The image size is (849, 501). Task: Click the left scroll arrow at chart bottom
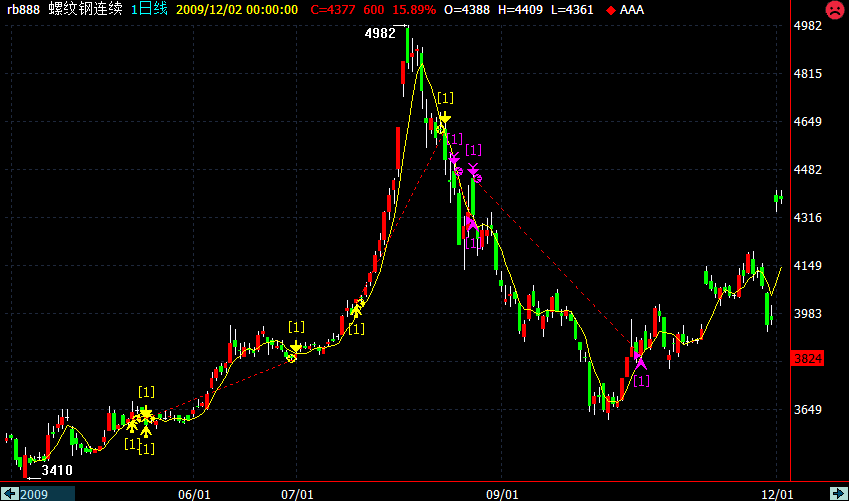click(x=9, y=493)
